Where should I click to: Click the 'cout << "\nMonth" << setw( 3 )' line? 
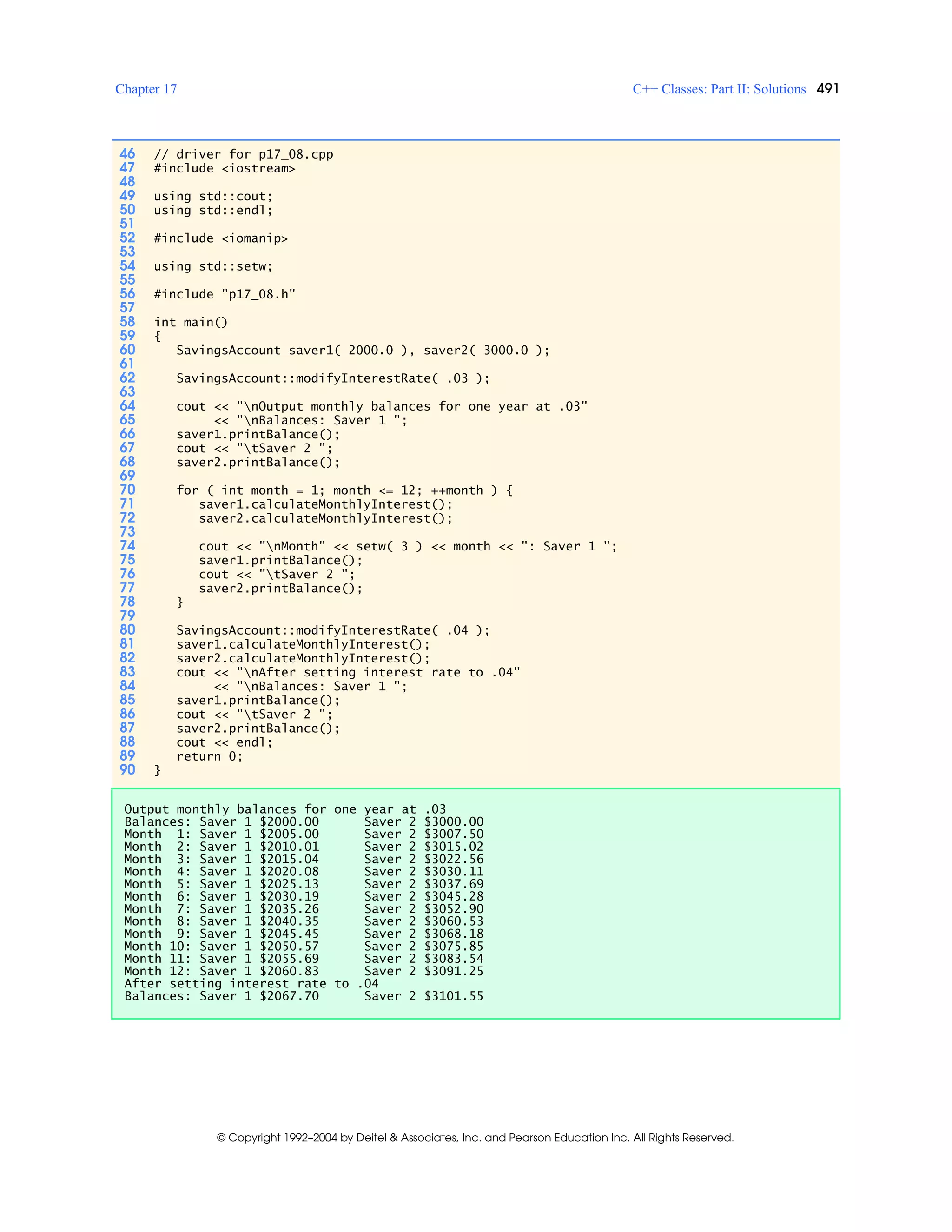(x=408, y=546)
